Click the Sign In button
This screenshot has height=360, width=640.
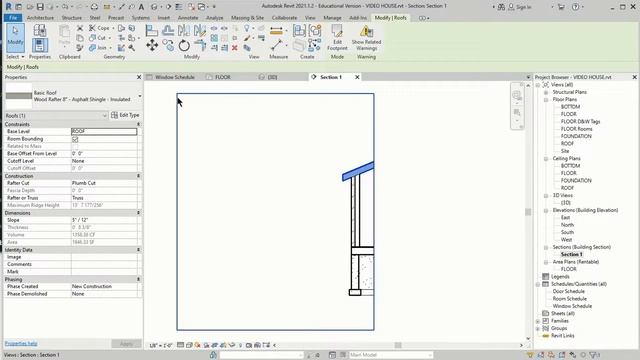(x=520, y=7)
